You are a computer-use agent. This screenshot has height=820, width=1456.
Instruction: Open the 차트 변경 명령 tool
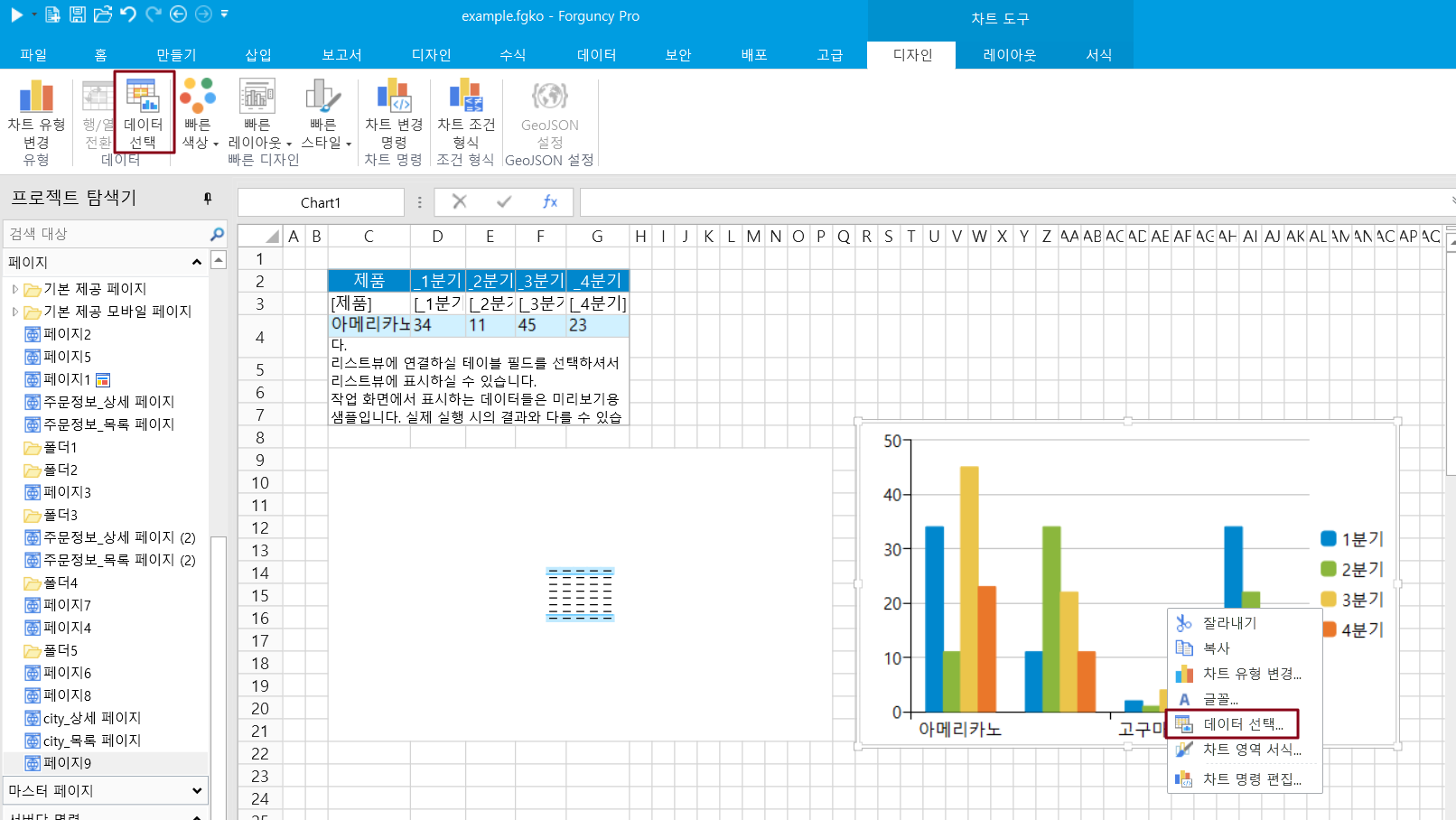[x=394, y=113]
